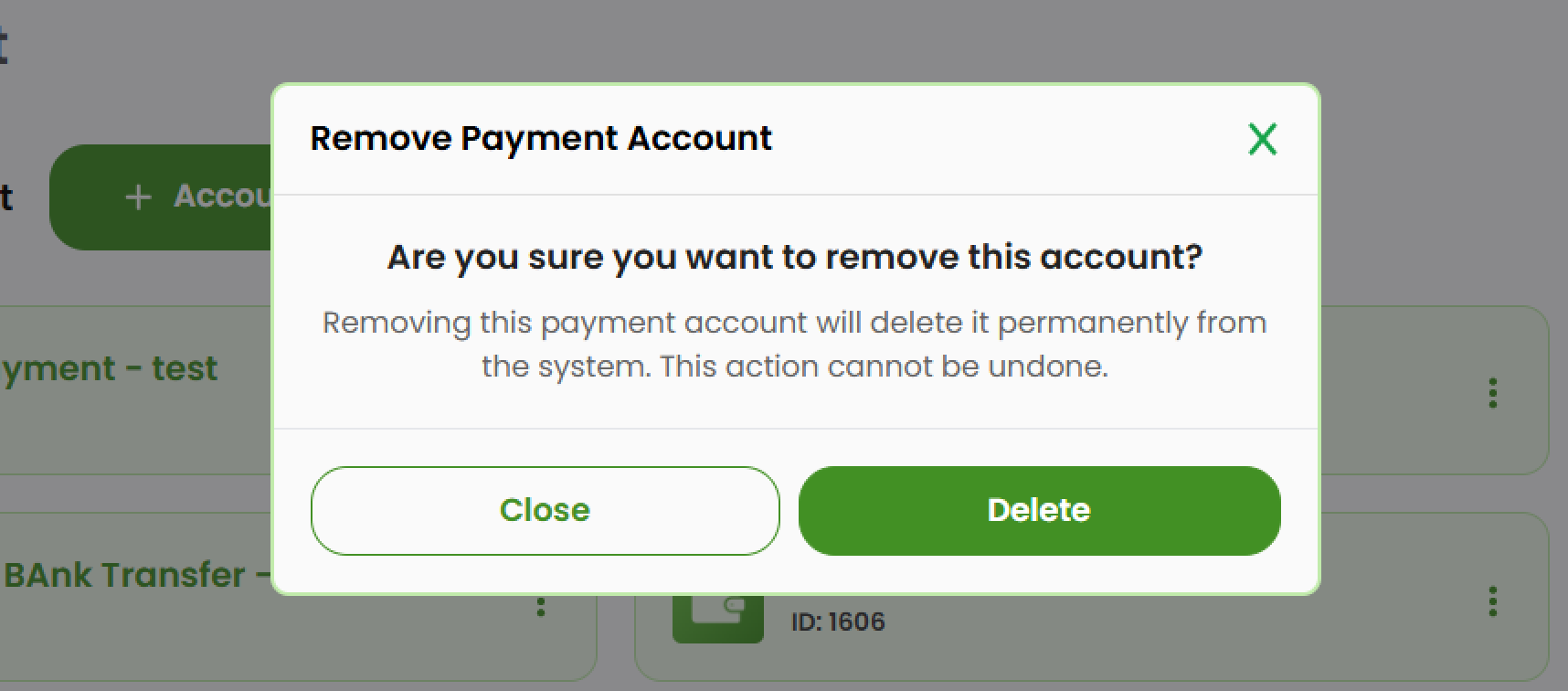The image size is (1568, 691).
Task: Open the kebab menu on the ID 1606 card
Action: click(x=1492, y=602)
